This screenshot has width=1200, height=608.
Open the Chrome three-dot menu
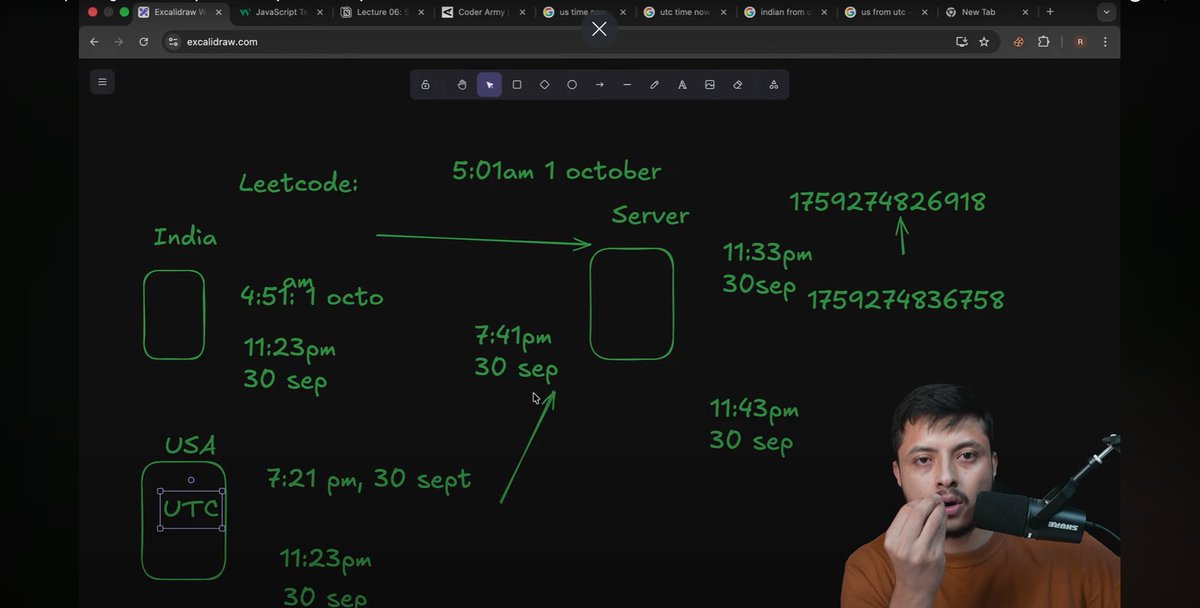1105,42
